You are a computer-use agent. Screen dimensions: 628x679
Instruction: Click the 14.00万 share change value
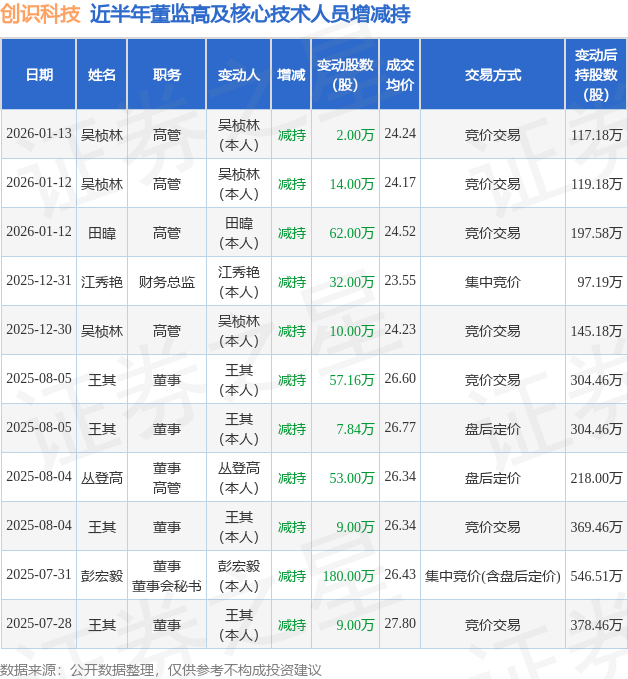[x=352, y=184]
